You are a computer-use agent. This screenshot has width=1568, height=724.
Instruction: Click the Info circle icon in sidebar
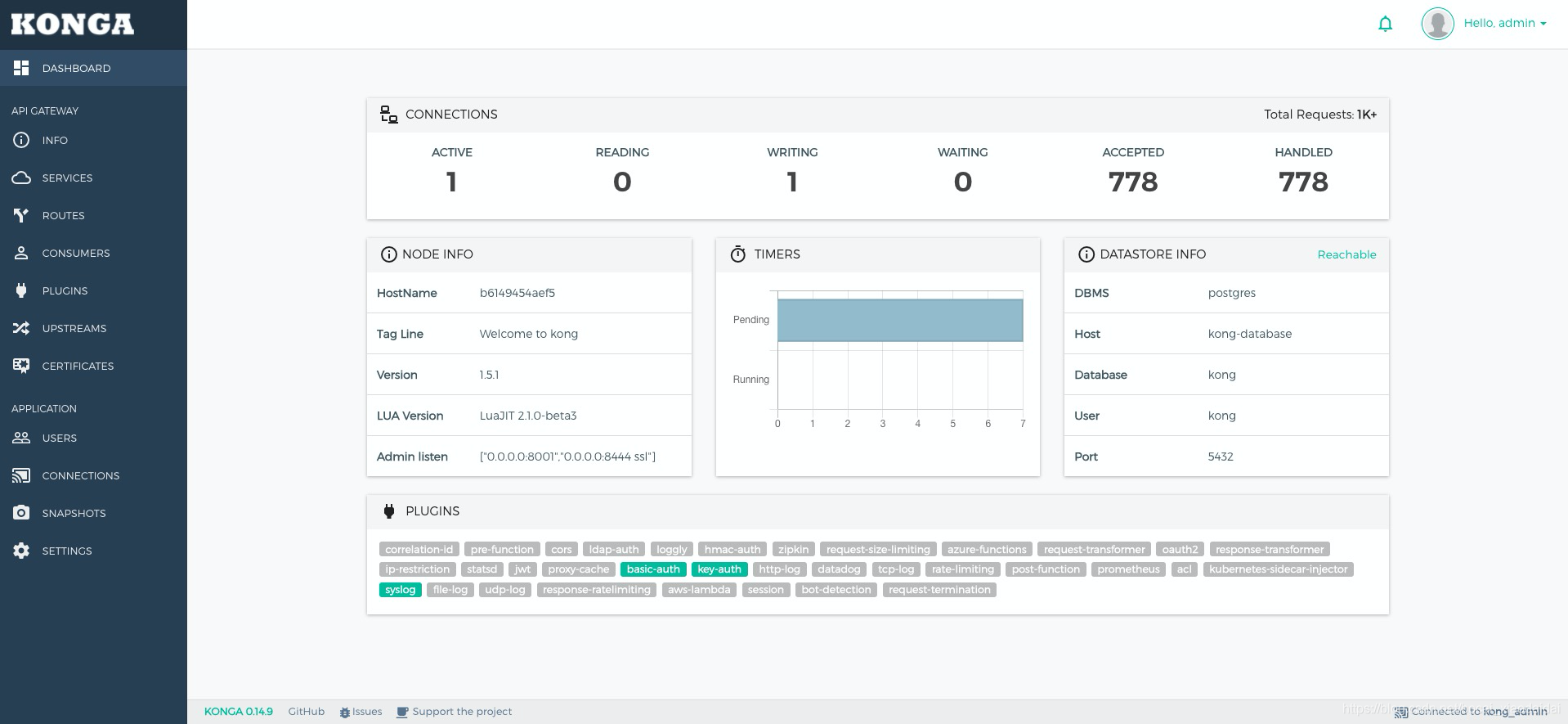click(x=21, y=140)
